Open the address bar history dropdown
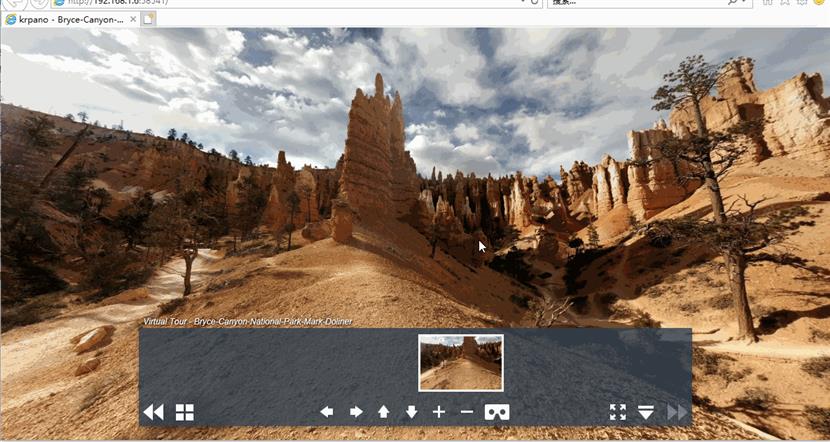This screenshot has height=442, width=830. pos(522,3)
